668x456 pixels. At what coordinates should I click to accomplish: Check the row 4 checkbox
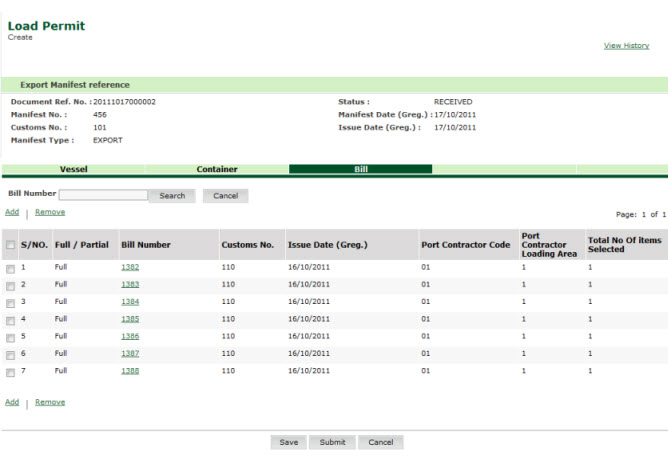[x=10, y=321]
